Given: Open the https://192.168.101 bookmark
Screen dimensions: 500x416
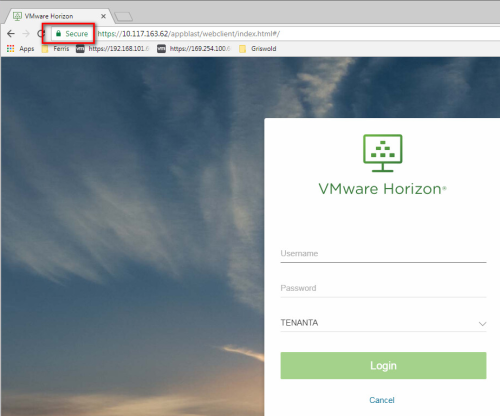Looking at the screenshot, I should click(112, 49).
